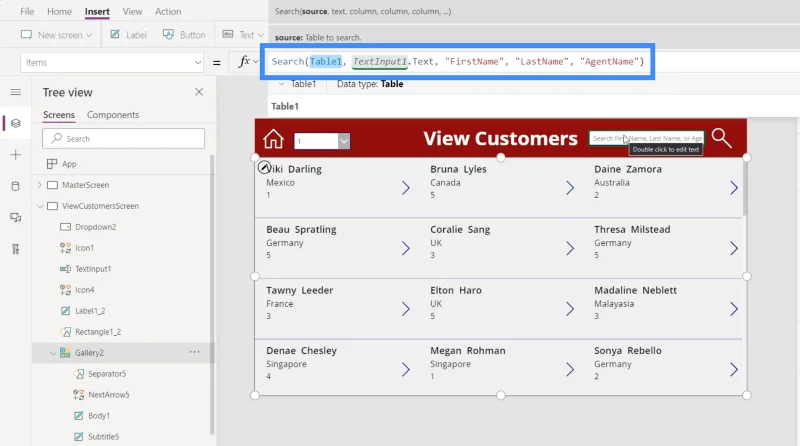
Task: Click the plus Insert icon in the left rail
Action: point(16,155)
